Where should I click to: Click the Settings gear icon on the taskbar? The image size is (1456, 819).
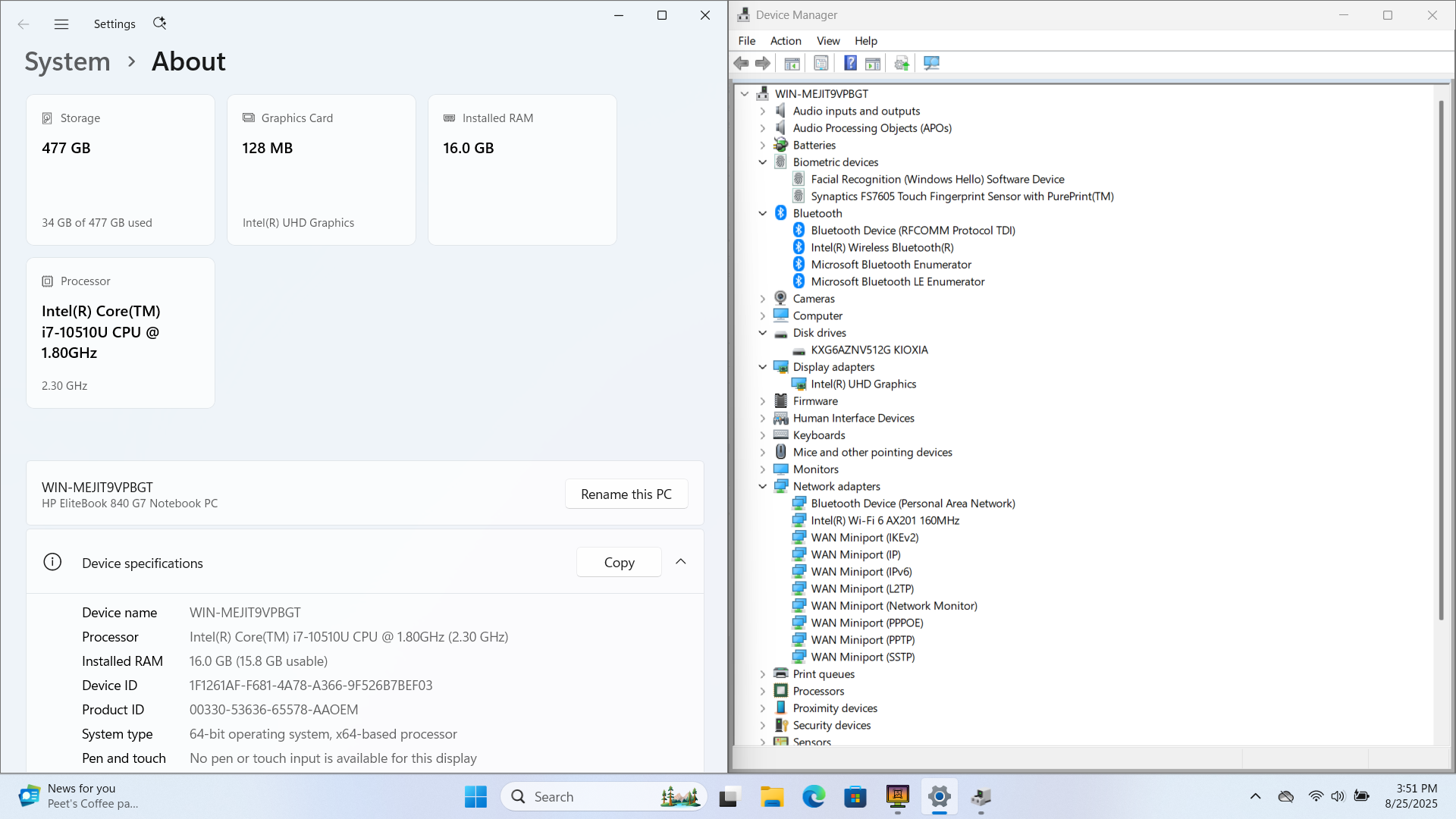(x=940, y=797)
